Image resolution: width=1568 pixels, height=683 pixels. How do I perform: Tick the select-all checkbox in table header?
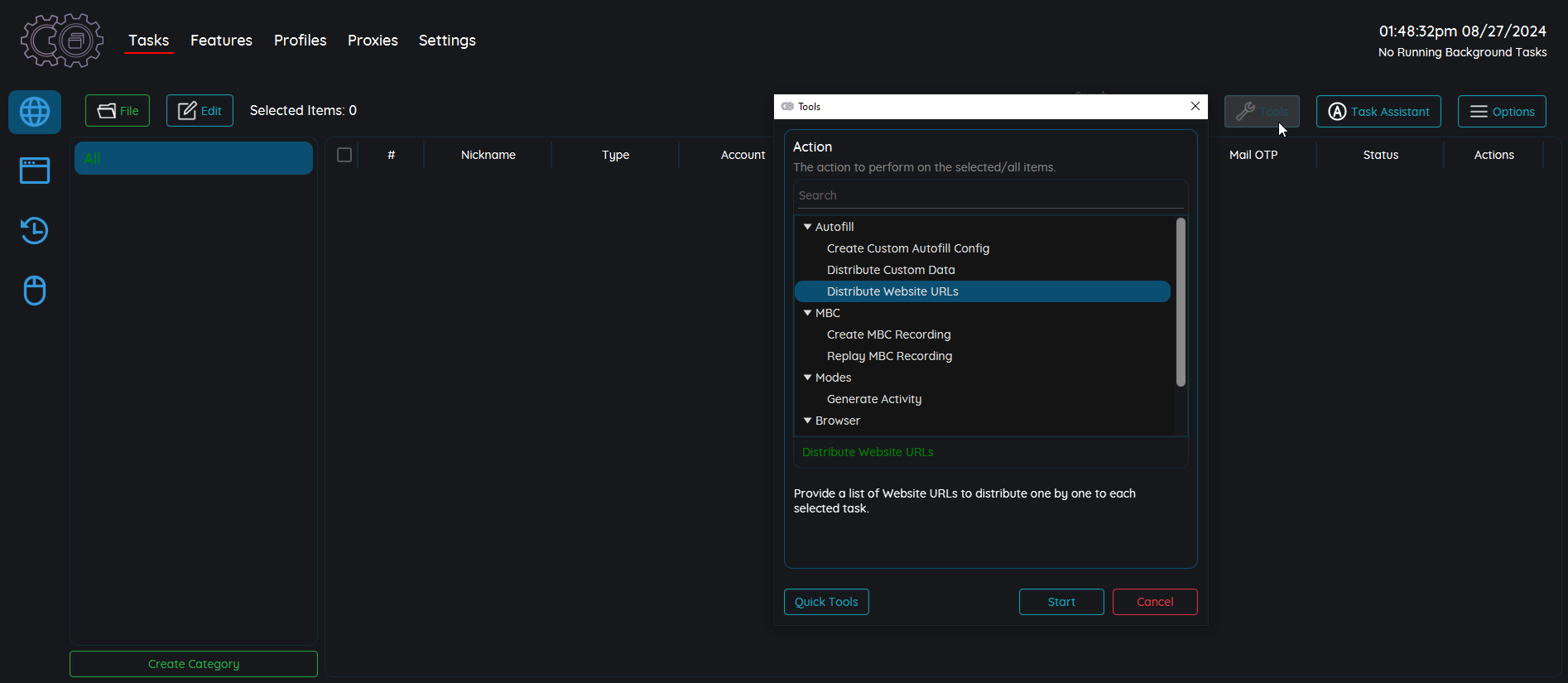pyautogui.click(x=344, y=155)
